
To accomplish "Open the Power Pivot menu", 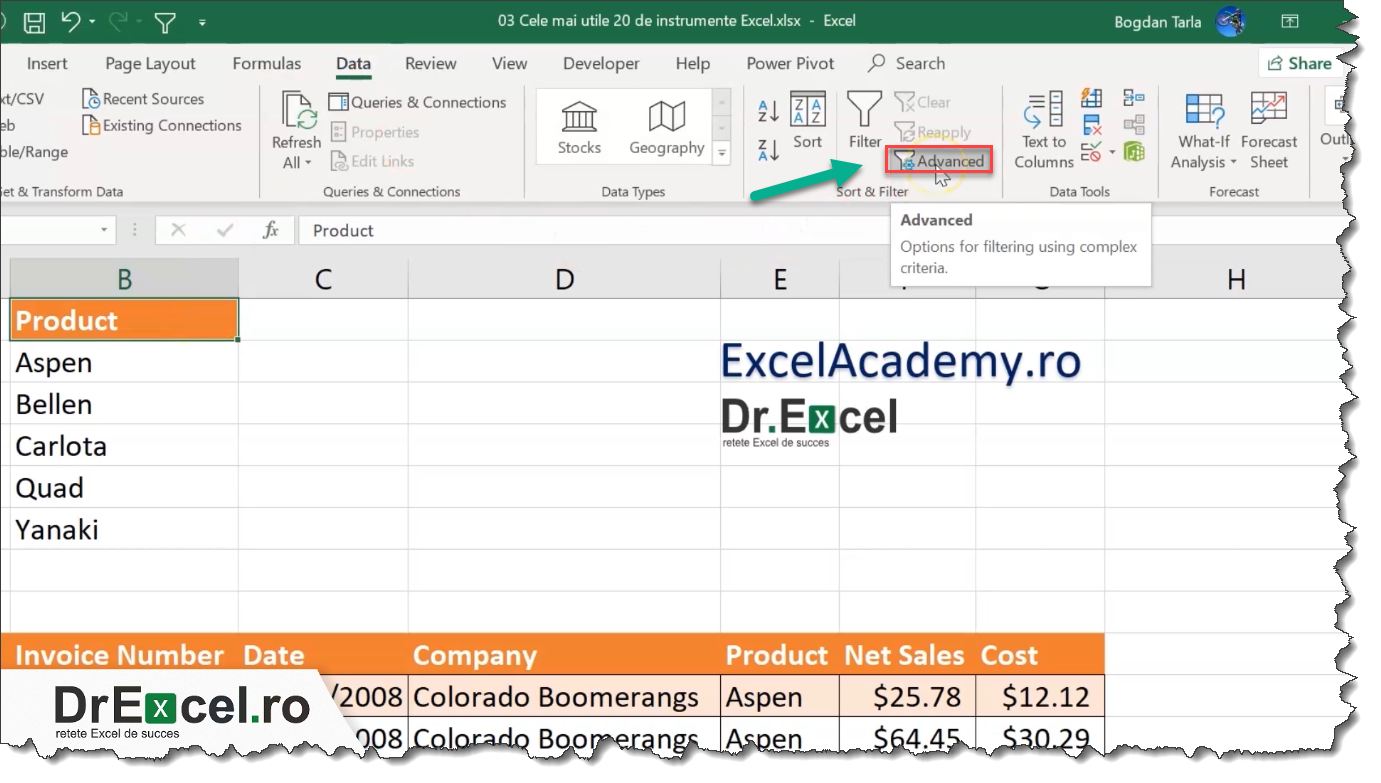I will click(789, 63).
